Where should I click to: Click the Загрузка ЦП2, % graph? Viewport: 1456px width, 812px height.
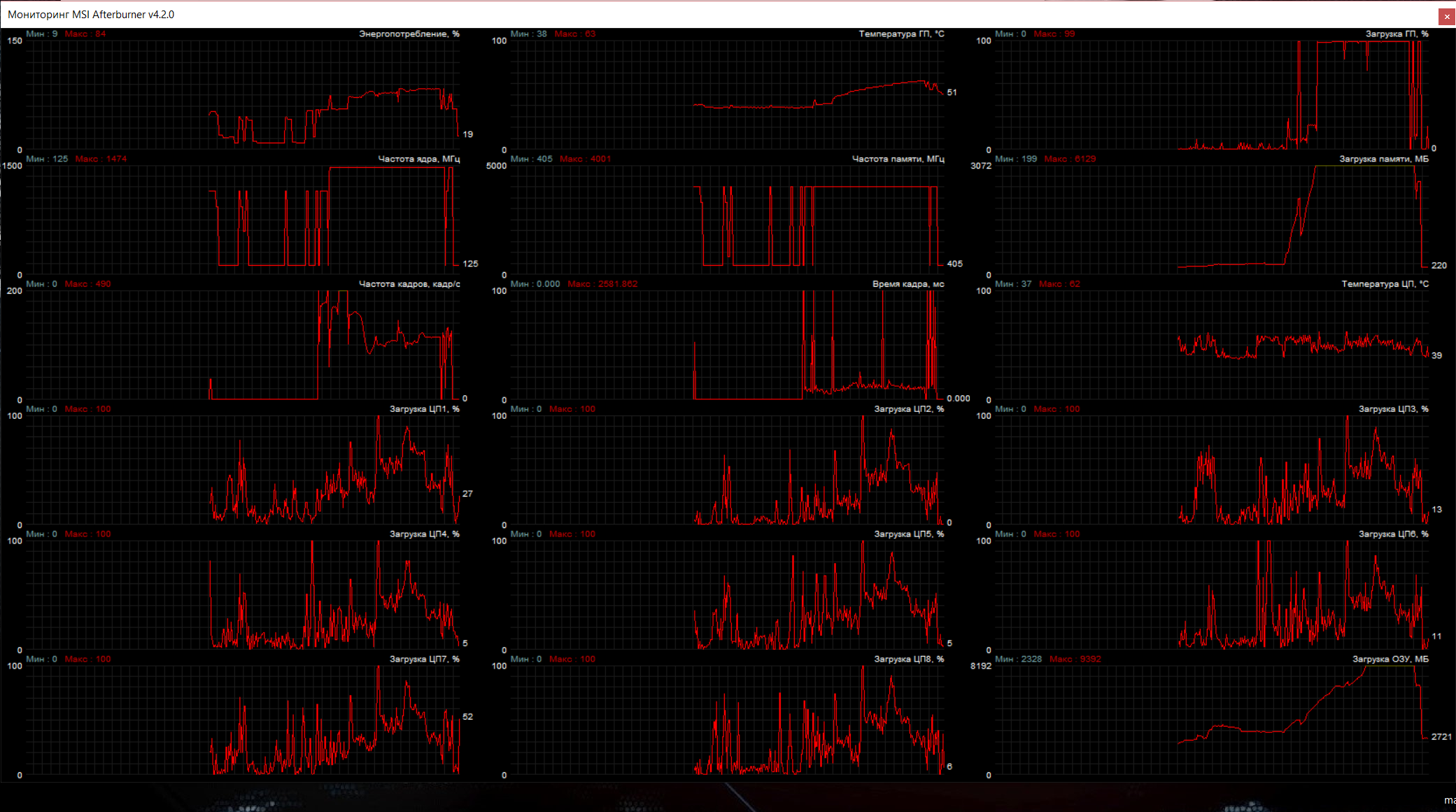click(x=727, y=470)
